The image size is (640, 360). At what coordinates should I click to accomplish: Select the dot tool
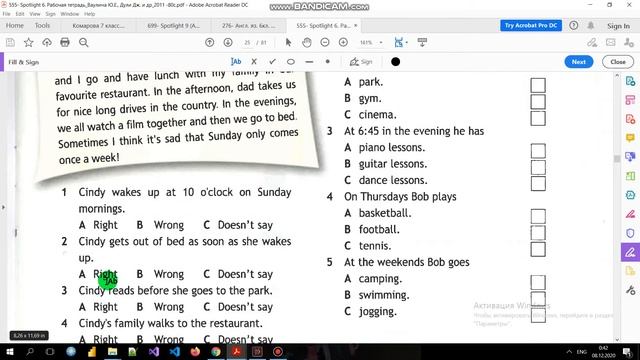[x=327, y=62]
